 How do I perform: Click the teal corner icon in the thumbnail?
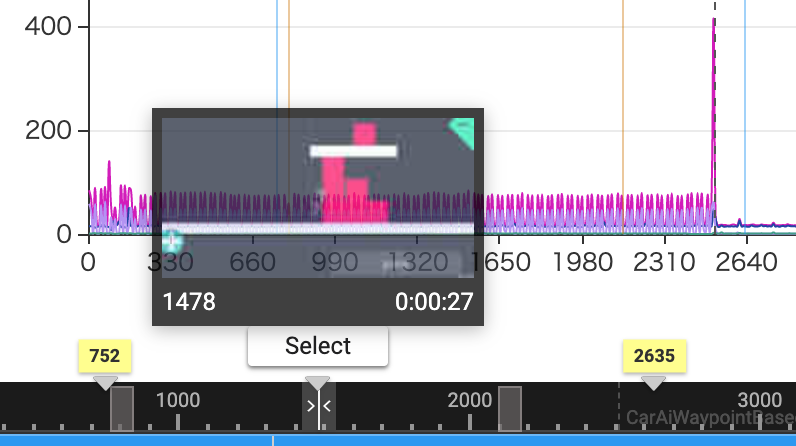point(461,131)
